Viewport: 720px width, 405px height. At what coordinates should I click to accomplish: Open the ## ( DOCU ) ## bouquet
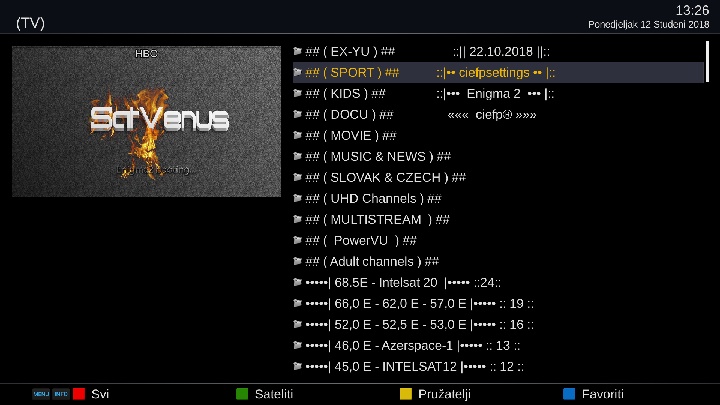(498, 114)
